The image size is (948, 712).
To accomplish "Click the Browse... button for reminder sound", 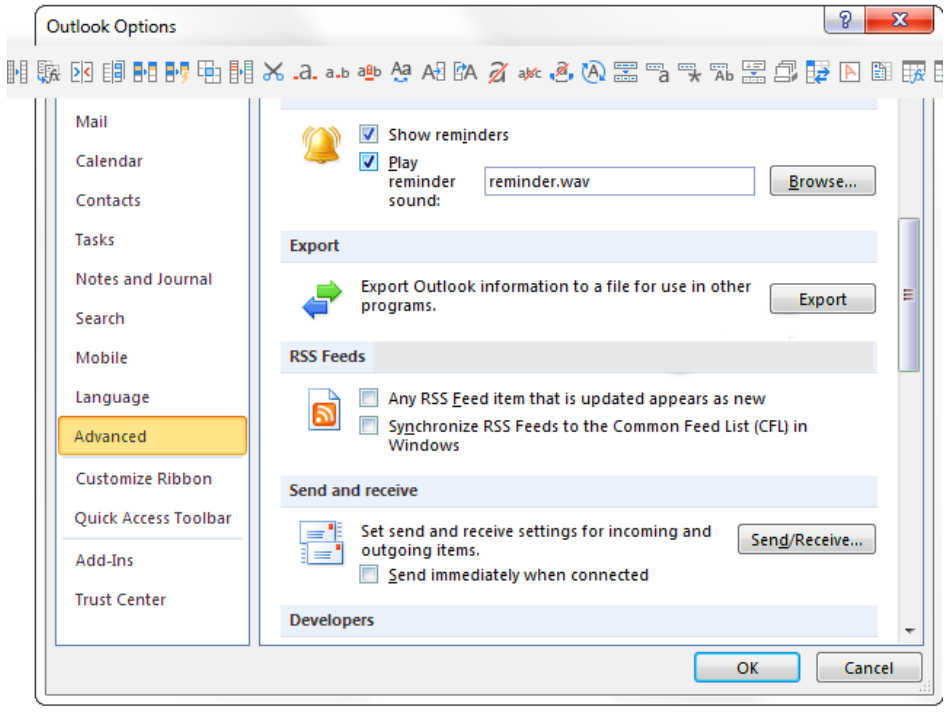I will [822, 181].
